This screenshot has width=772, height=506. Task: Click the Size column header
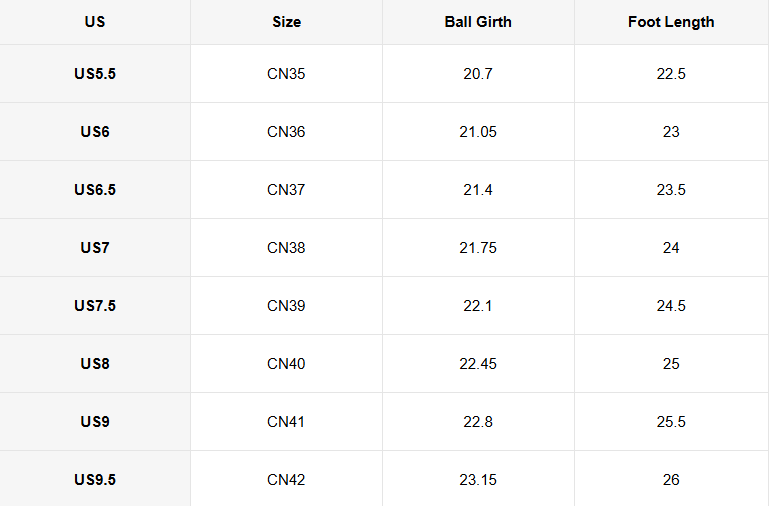tap(286, 22)
